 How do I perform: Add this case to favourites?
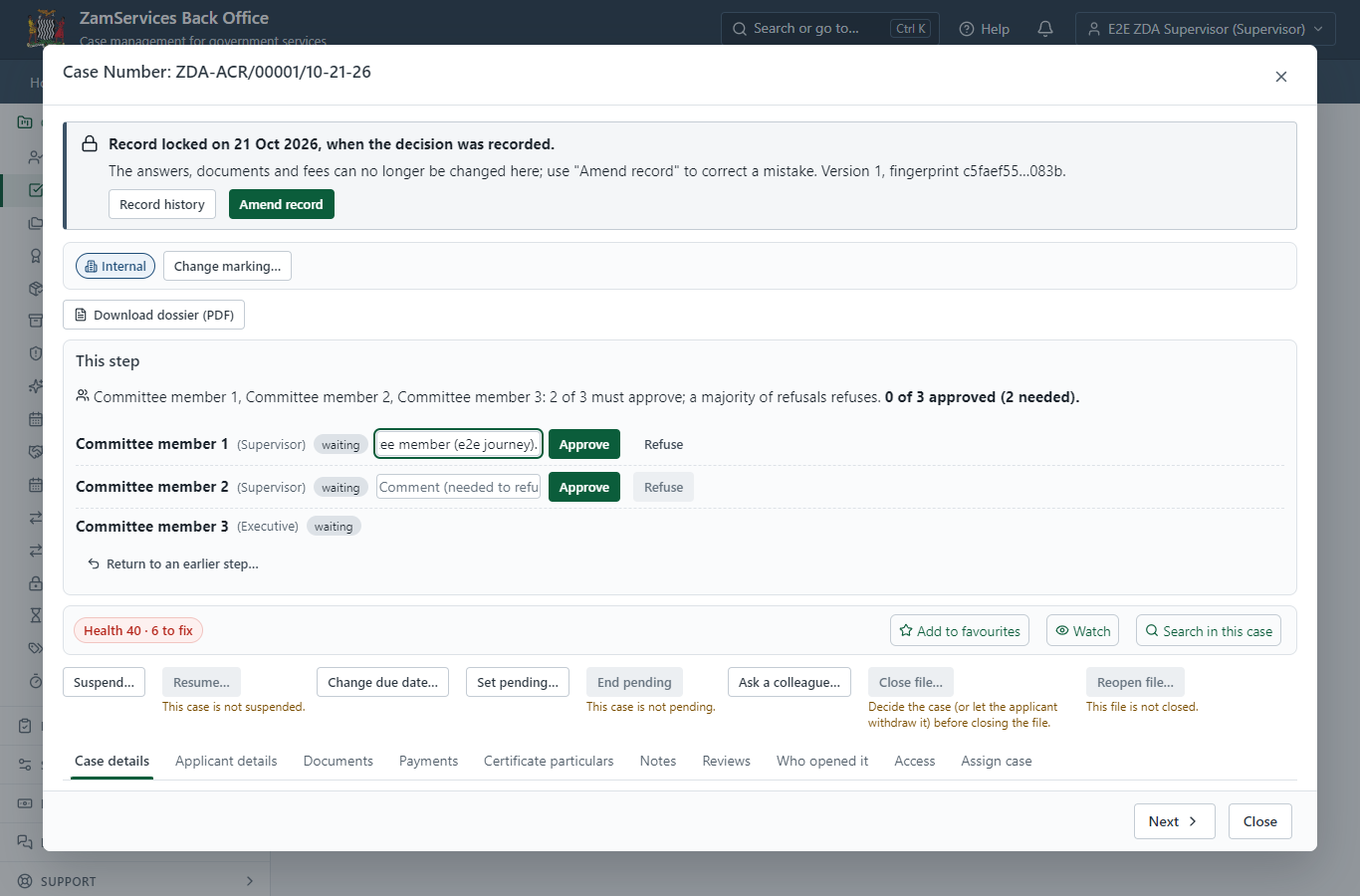960,631
